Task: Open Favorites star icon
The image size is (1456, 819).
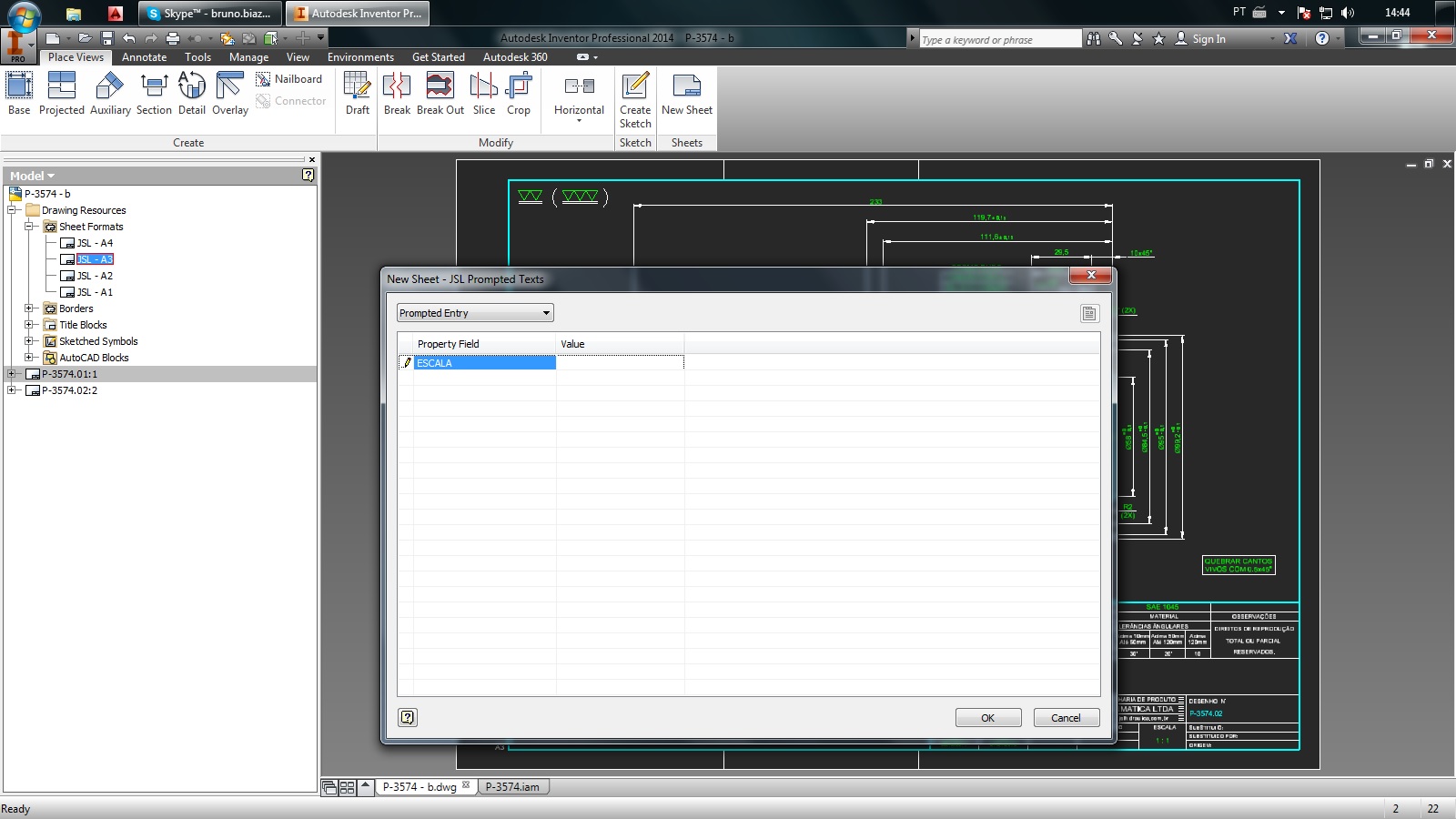Action: tap(1158, 38)
